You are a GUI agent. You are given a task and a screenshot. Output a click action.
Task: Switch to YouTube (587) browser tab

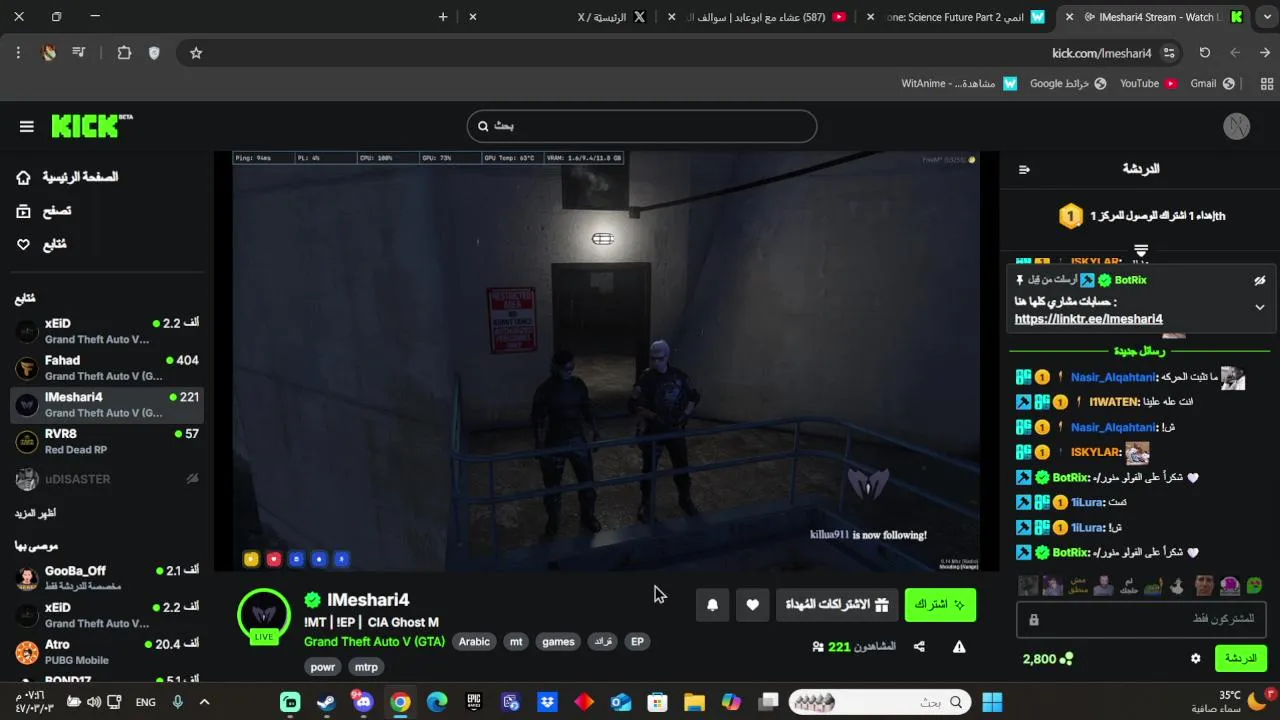click(x=765, y=17)
